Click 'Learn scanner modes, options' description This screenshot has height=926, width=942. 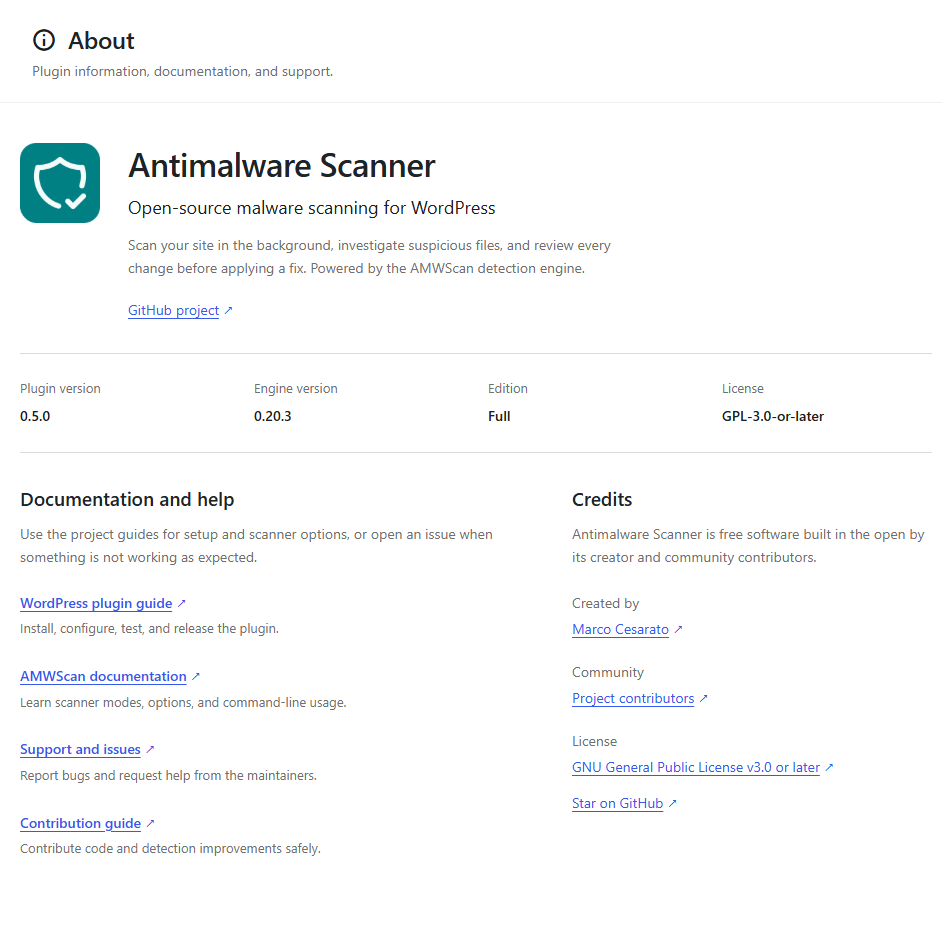pos(183,702)
